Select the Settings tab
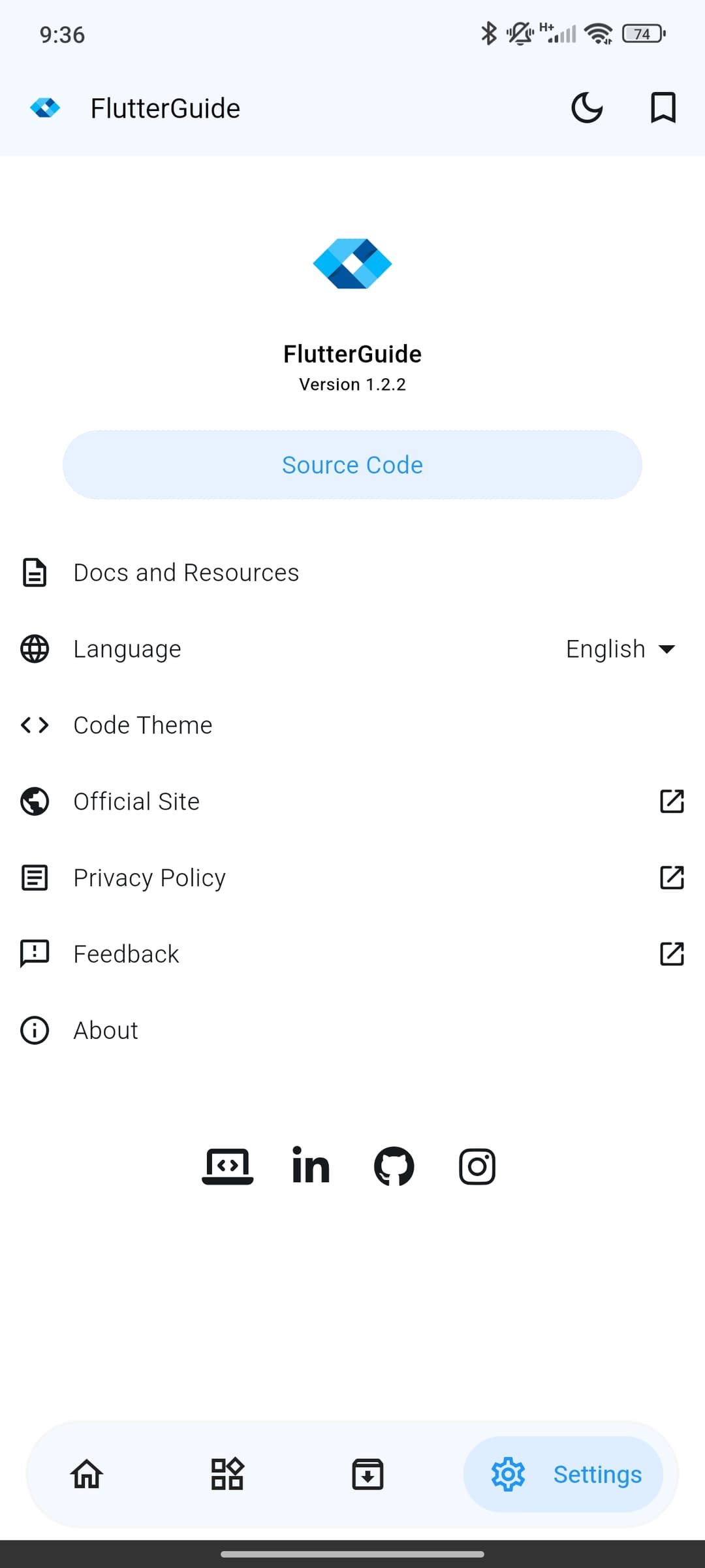 pos(563,1474)
